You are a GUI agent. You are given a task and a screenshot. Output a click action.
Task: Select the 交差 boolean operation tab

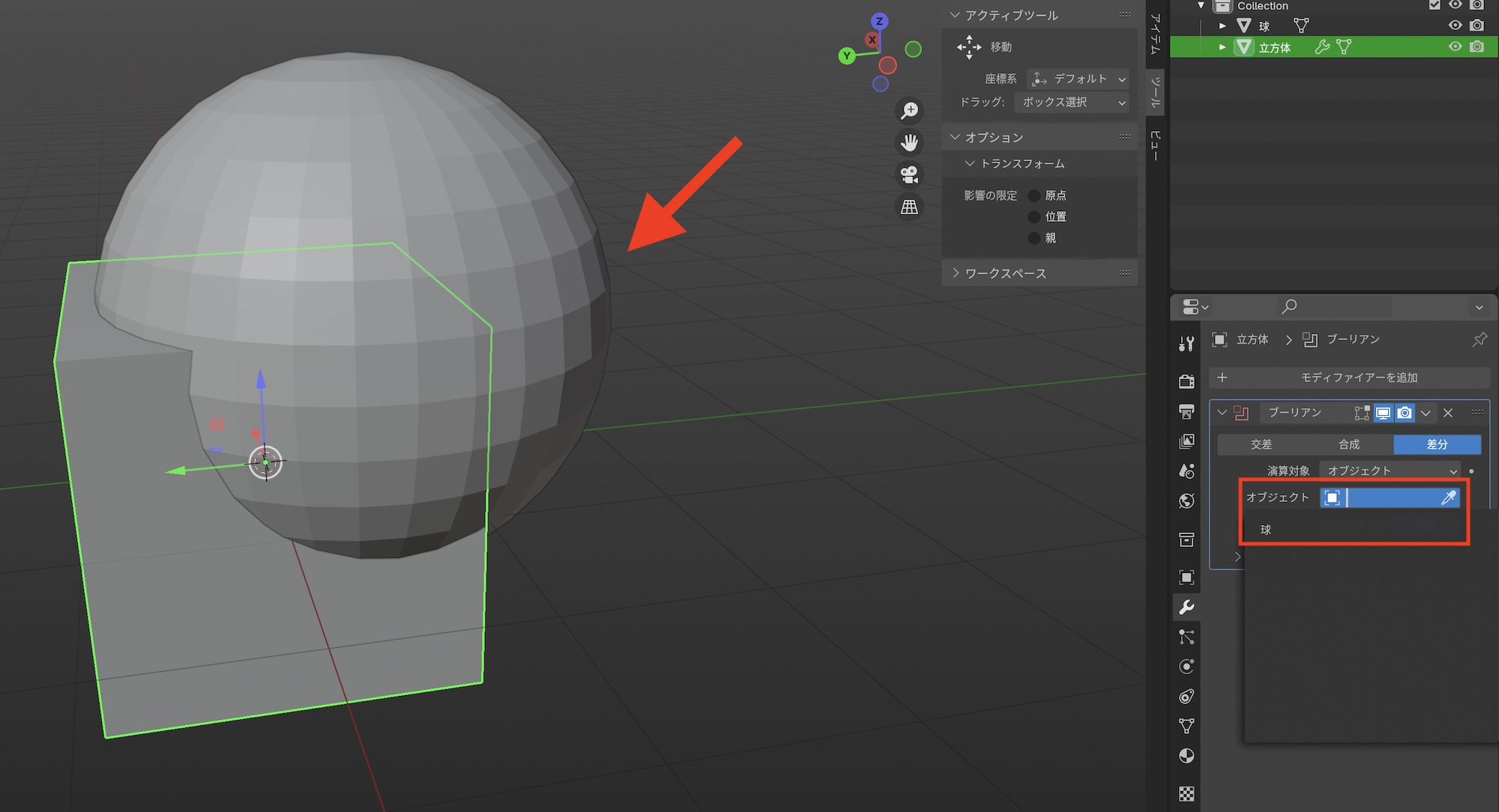pos(1261,444)
